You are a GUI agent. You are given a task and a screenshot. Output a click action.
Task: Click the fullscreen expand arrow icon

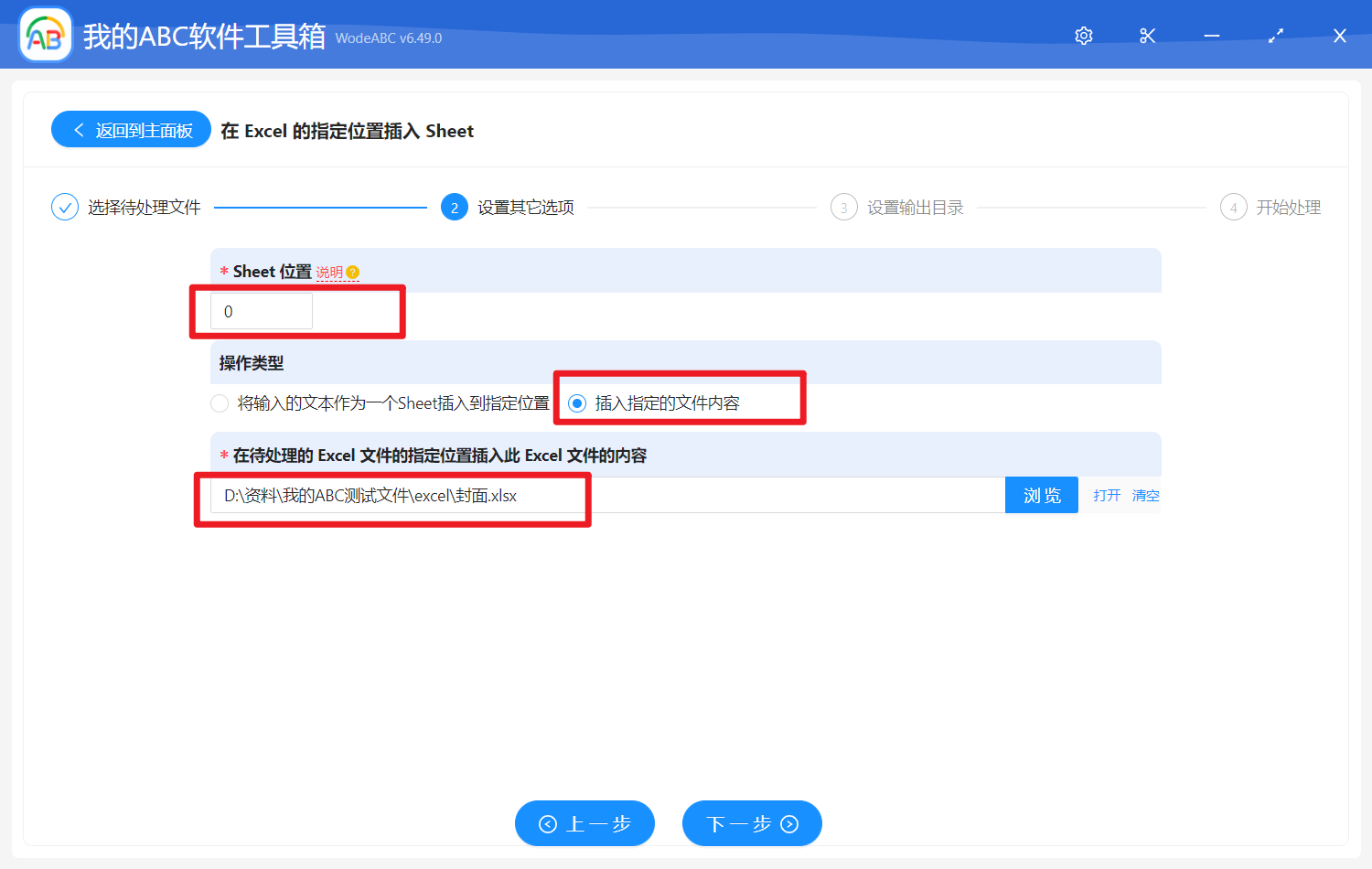[1275, 36]
